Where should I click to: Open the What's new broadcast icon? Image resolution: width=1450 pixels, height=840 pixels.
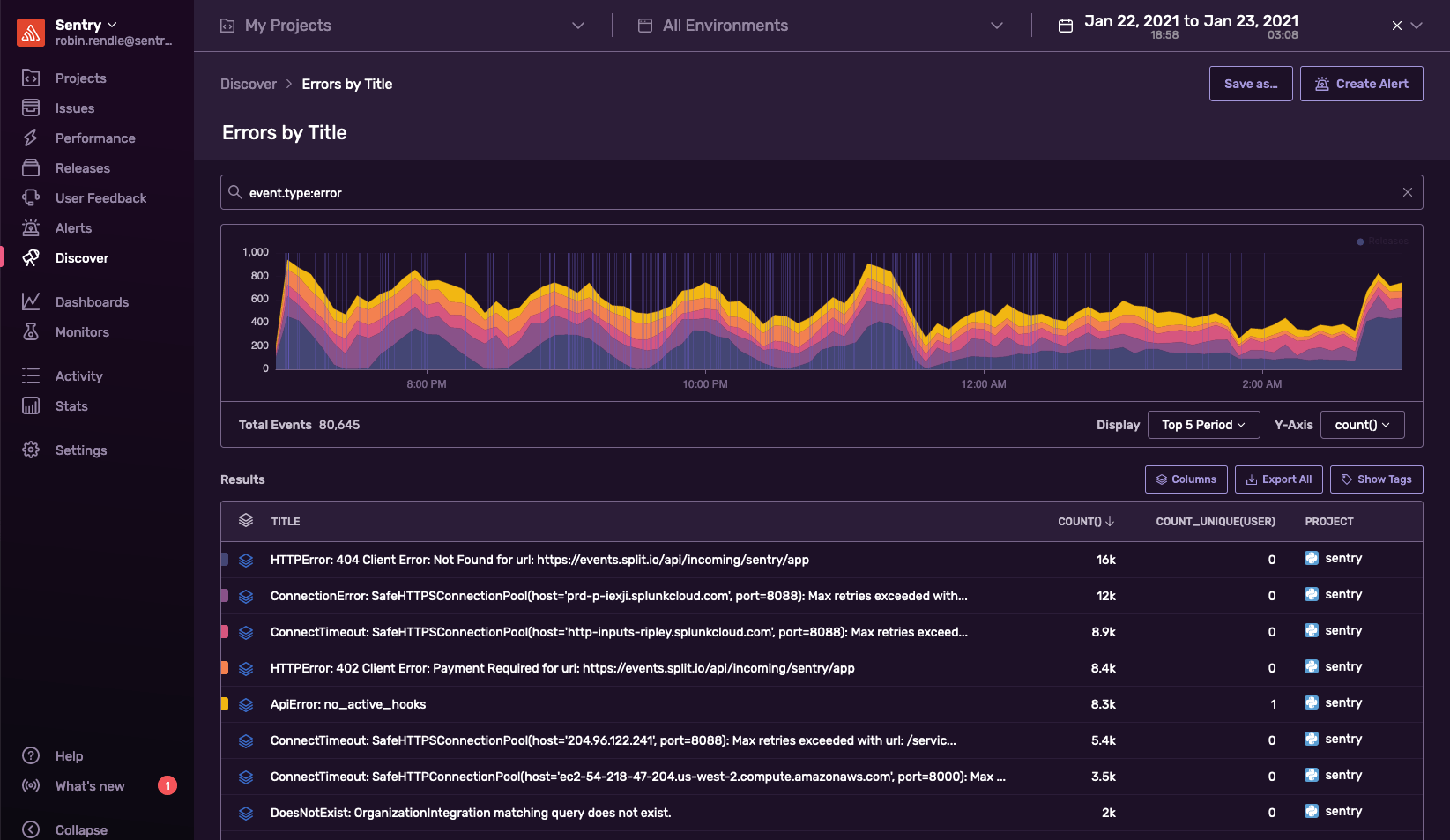click(31, 785)
